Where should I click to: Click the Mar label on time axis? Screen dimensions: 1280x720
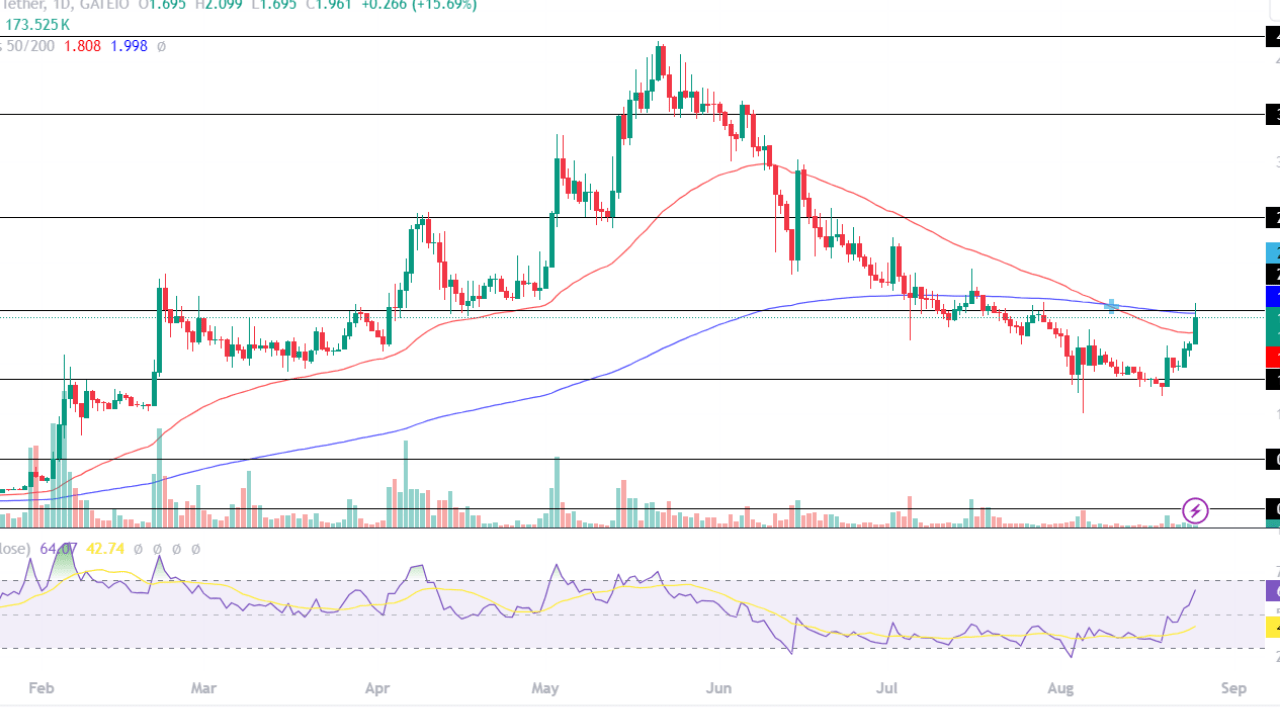pos(203,688)
